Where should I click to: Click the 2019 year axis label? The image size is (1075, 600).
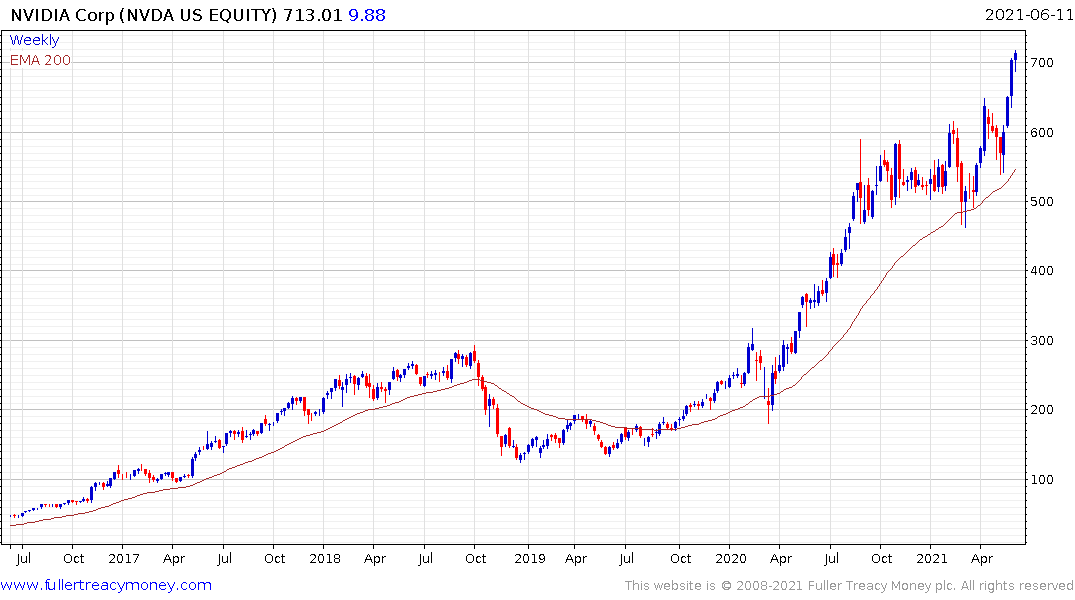(529, 558)
